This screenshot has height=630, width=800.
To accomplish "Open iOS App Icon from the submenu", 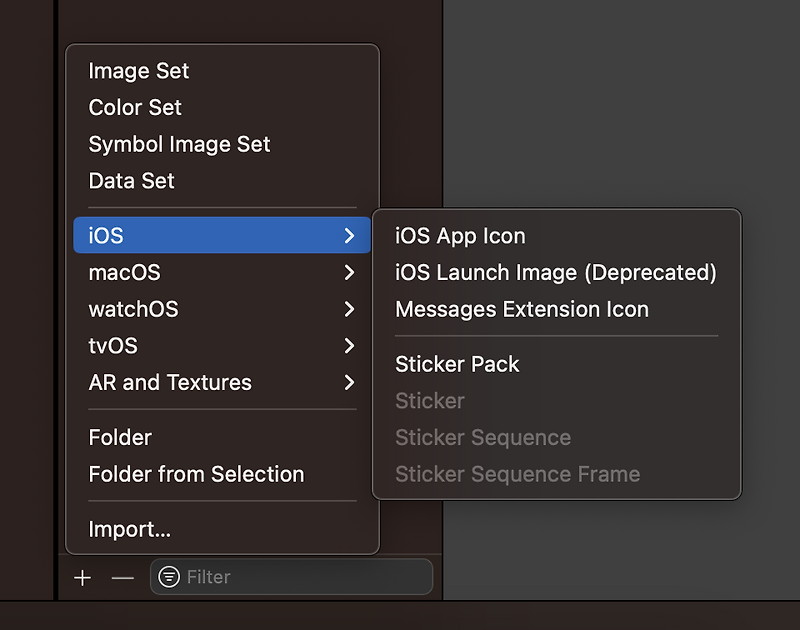I will tap(461, 236).
